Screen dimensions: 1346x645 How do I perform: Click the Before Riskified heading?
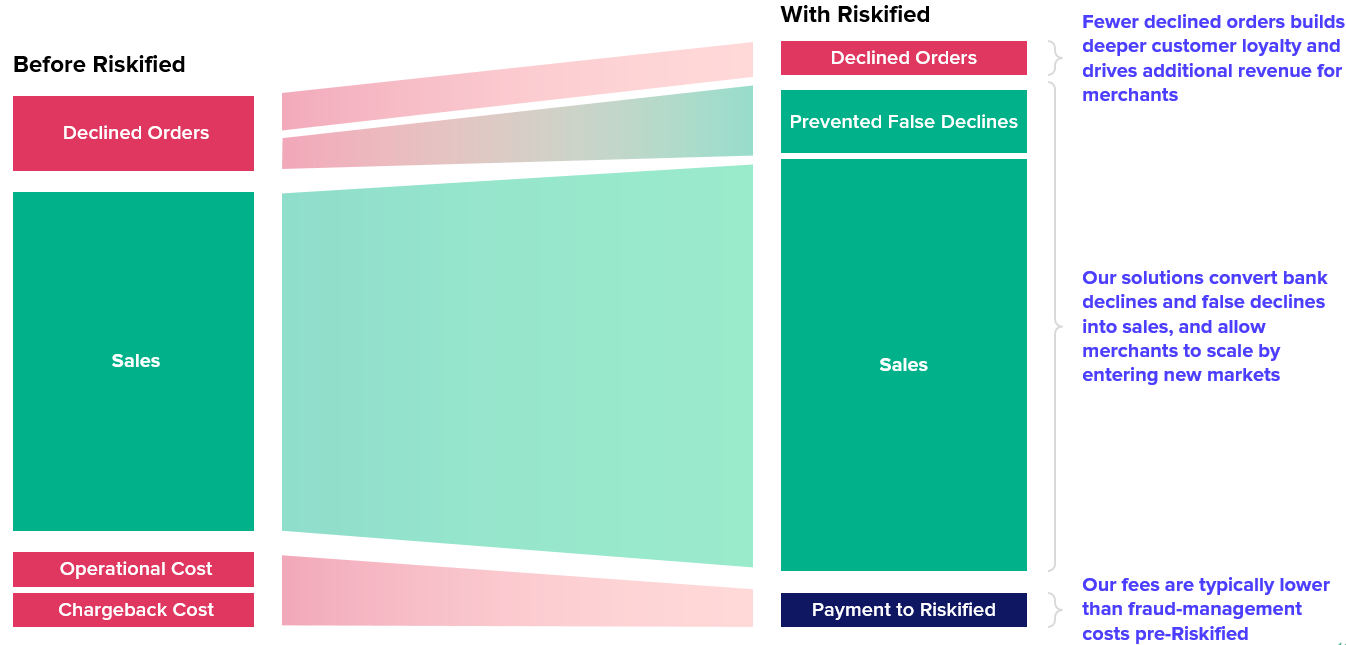click(99, 64)
